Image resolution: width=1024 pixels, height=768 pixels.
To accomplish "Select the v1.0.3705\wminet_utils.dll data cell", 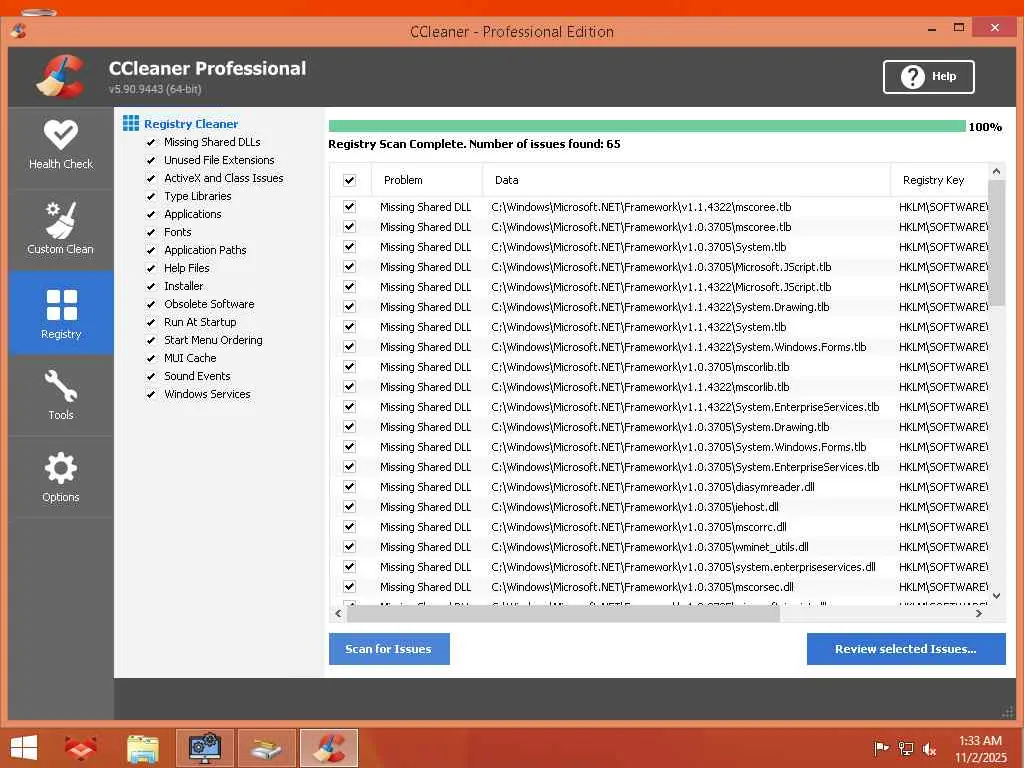I will (650, 547).
